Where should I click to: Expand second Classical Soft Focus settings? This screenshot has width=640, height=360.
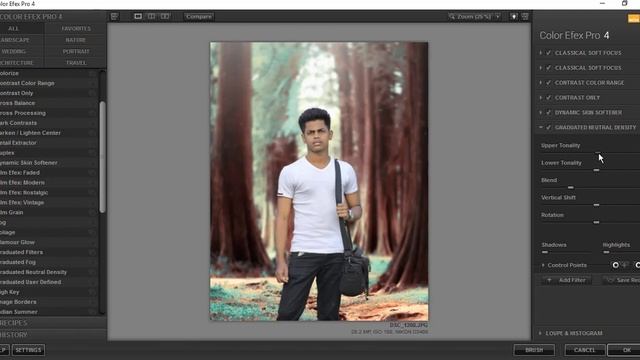click(541, 68)
